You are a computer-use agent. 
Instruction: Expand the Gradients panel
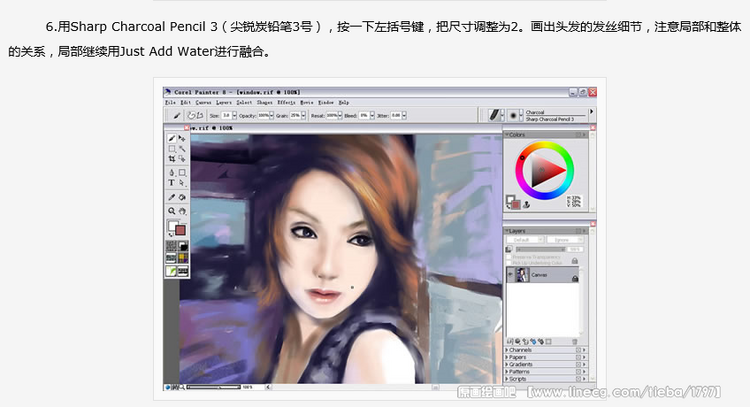(508, 364)
